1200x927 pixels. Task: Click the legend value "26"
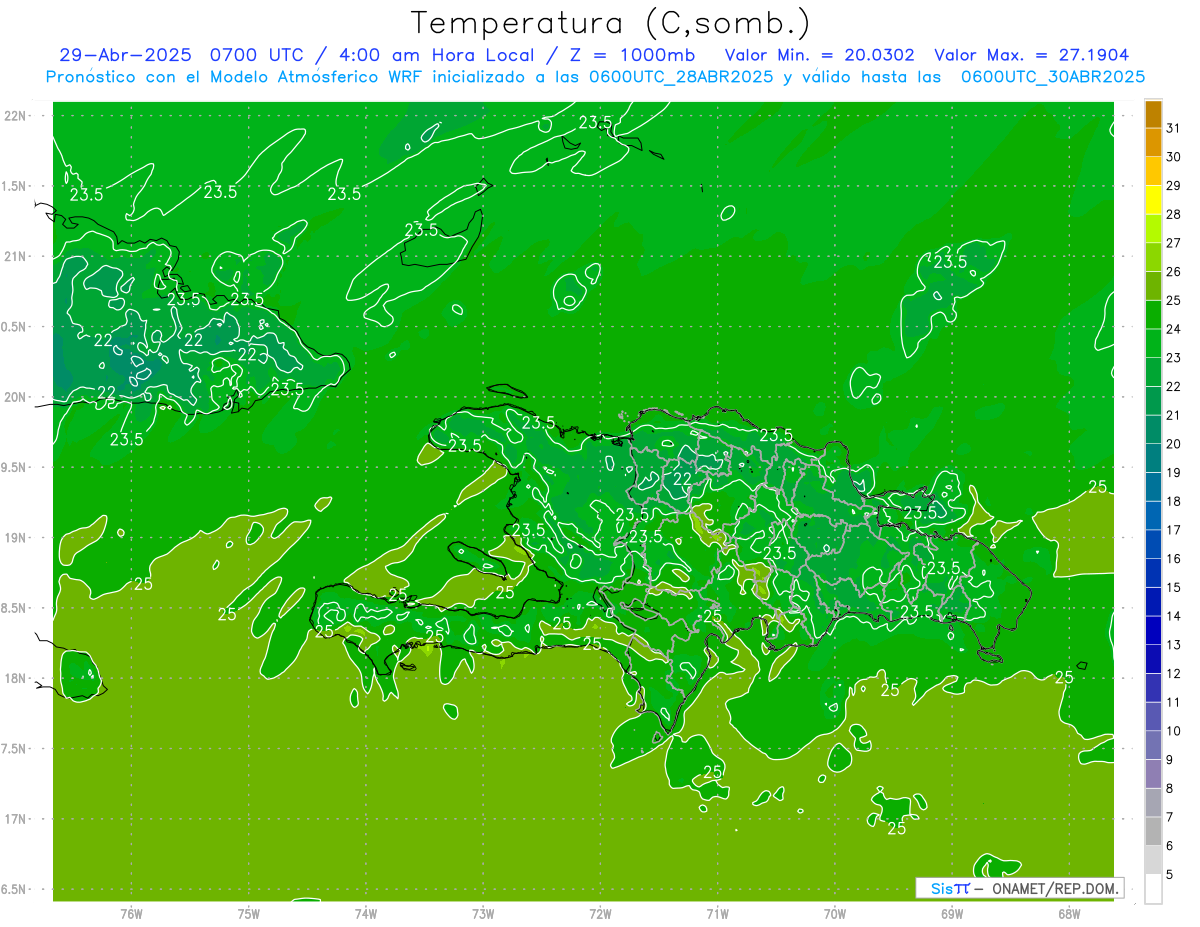[1173, 271]
